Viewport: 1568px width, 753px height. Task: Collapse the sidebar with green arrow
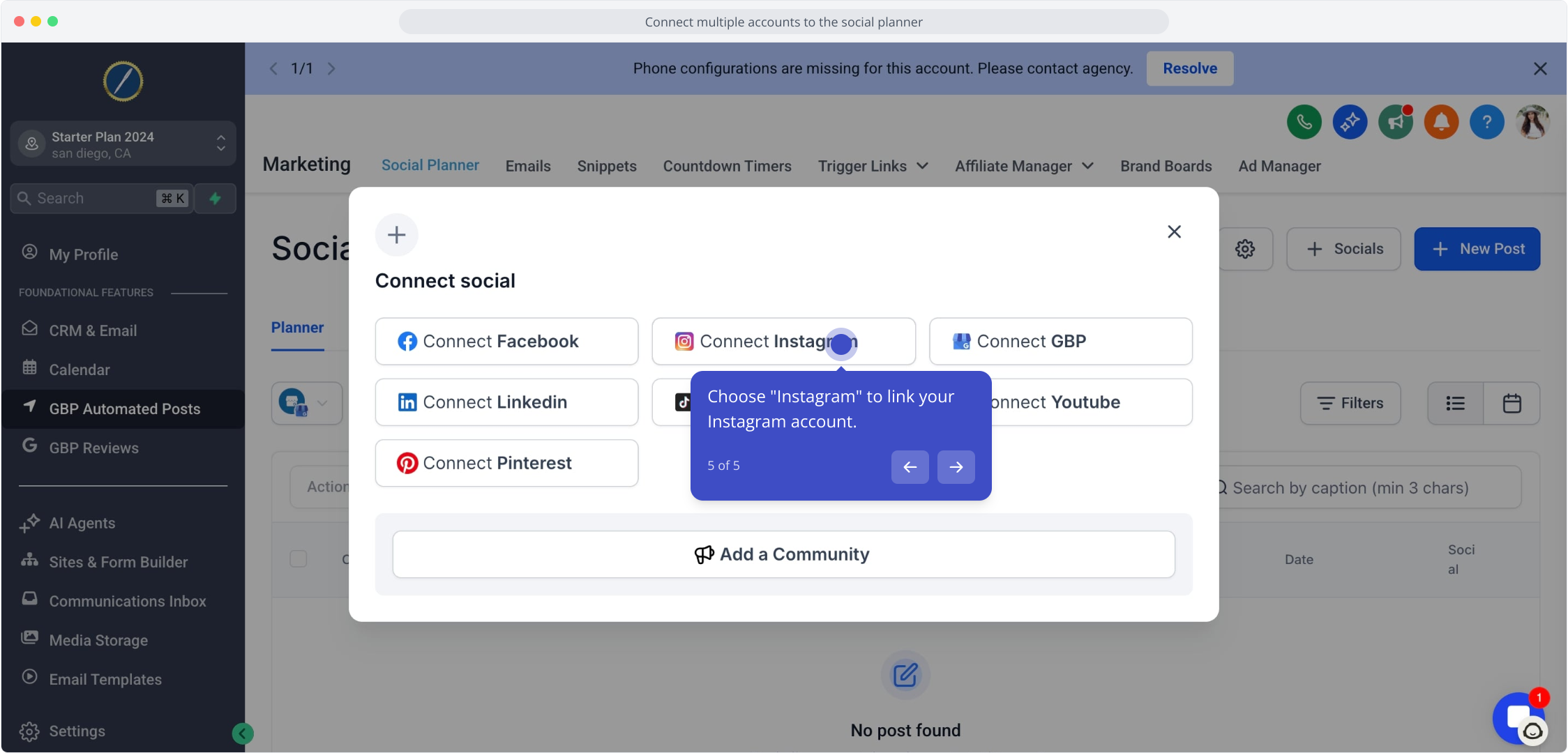coord(243,733)
